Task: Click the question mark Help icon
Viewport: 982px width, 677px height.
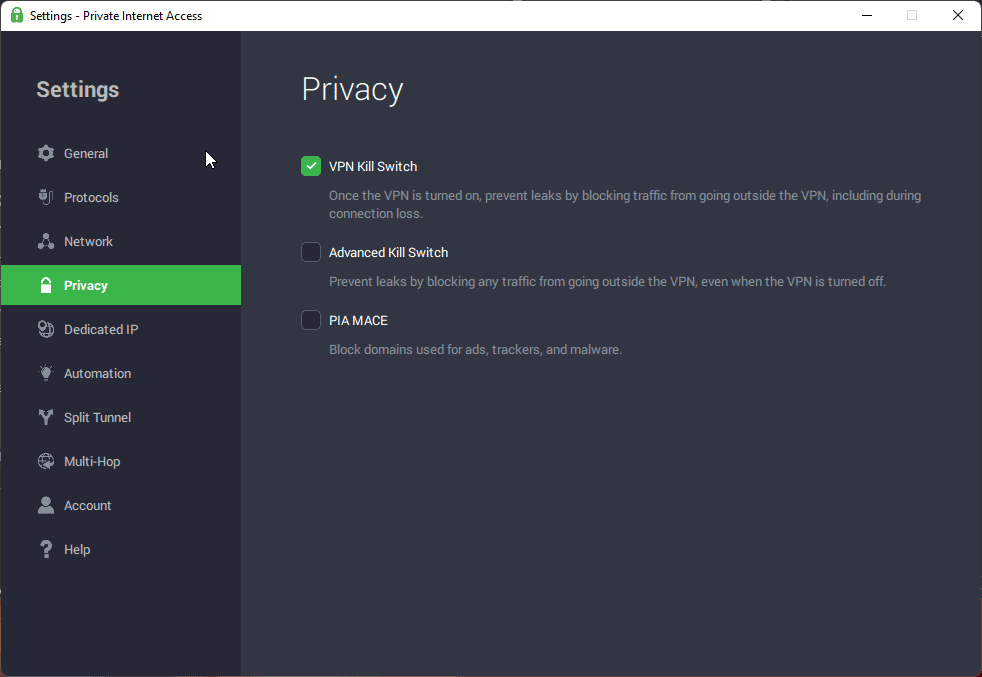Action: click(x=46, y=549)
